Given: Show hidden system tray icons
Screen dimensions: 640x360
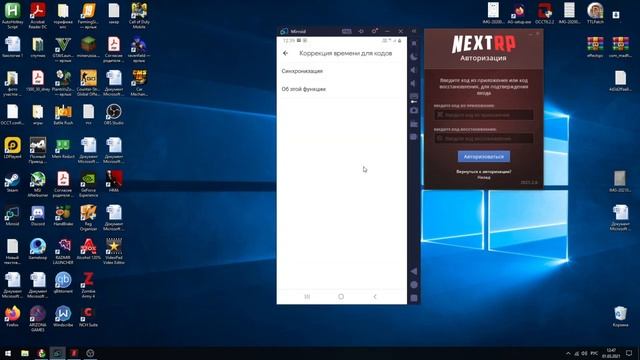Looking at the screenshot, I should (x=568, y=353).
